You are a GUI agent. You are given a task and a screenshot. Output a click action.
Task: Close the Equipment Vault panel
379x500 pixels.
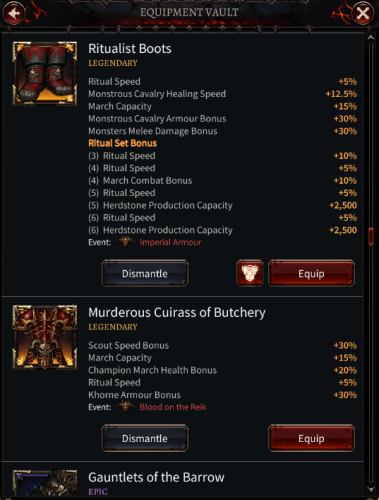362,13
